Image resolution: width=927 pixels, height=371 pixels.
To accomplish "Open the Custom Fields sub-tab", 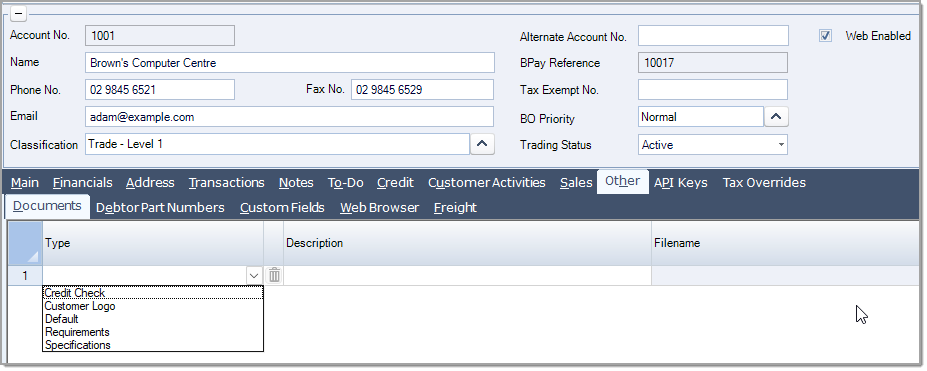I will 282,208.
